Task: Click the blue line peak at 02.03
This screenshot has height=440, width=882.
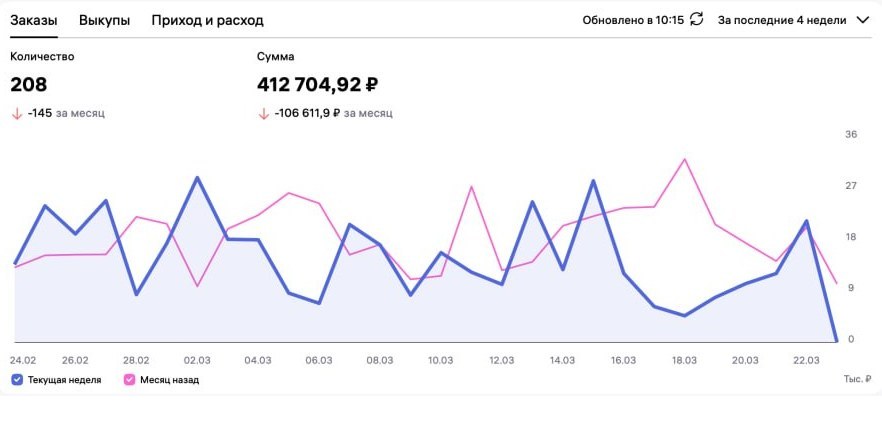Action: pyautogui.click(x=197, y=178)
